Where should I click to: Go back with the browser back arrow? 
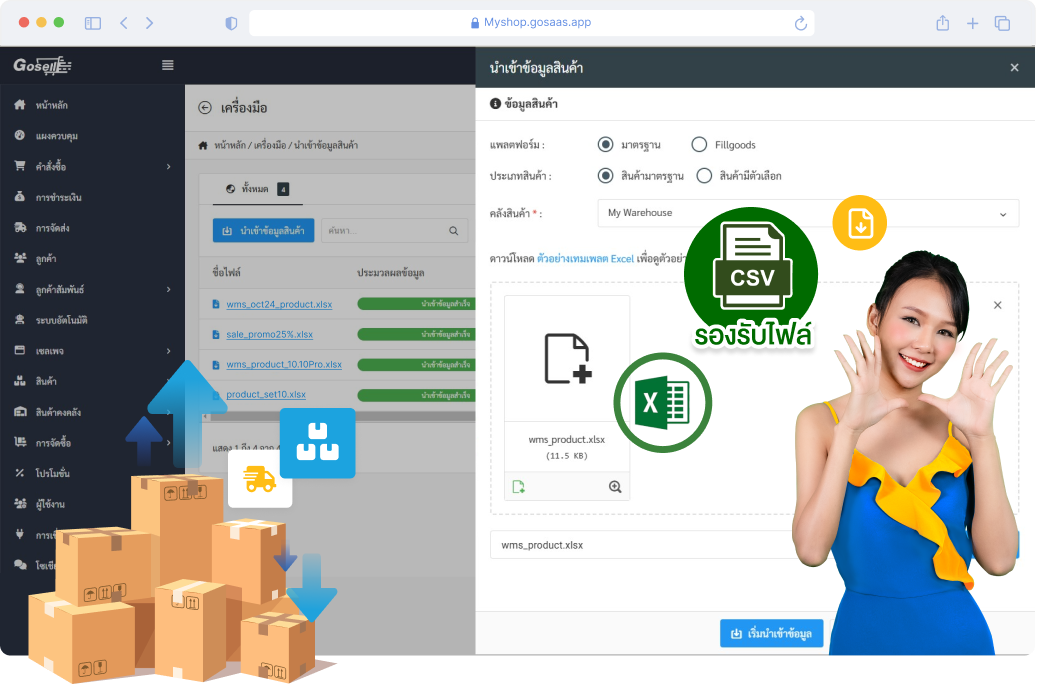tap(124, 23)
